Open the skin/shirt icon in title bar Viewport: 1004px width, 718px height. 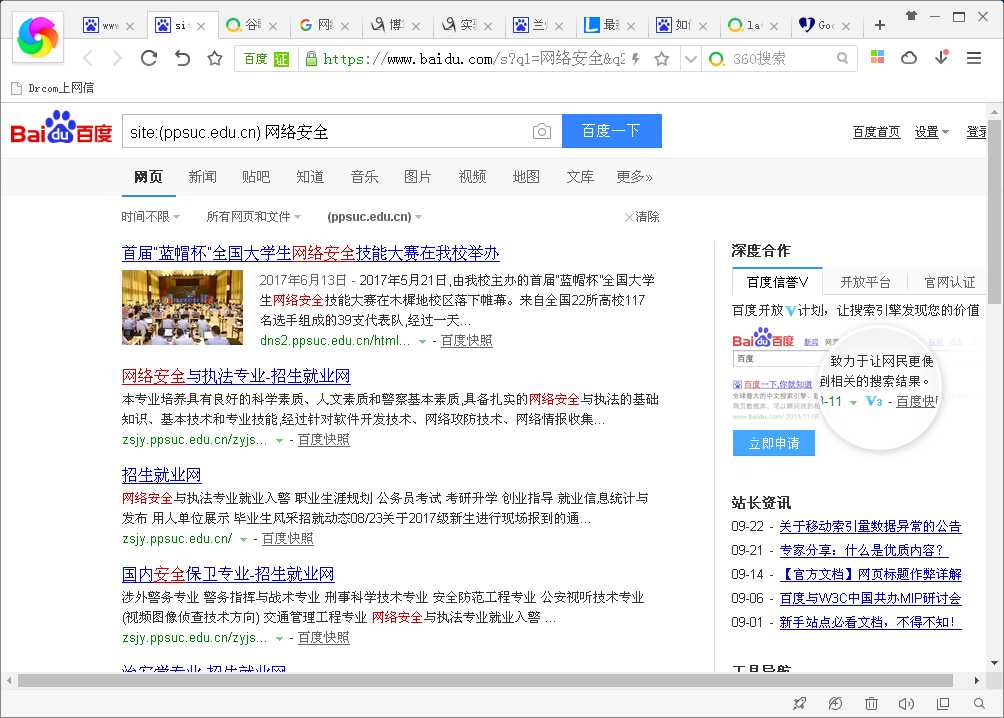[911, 16]
